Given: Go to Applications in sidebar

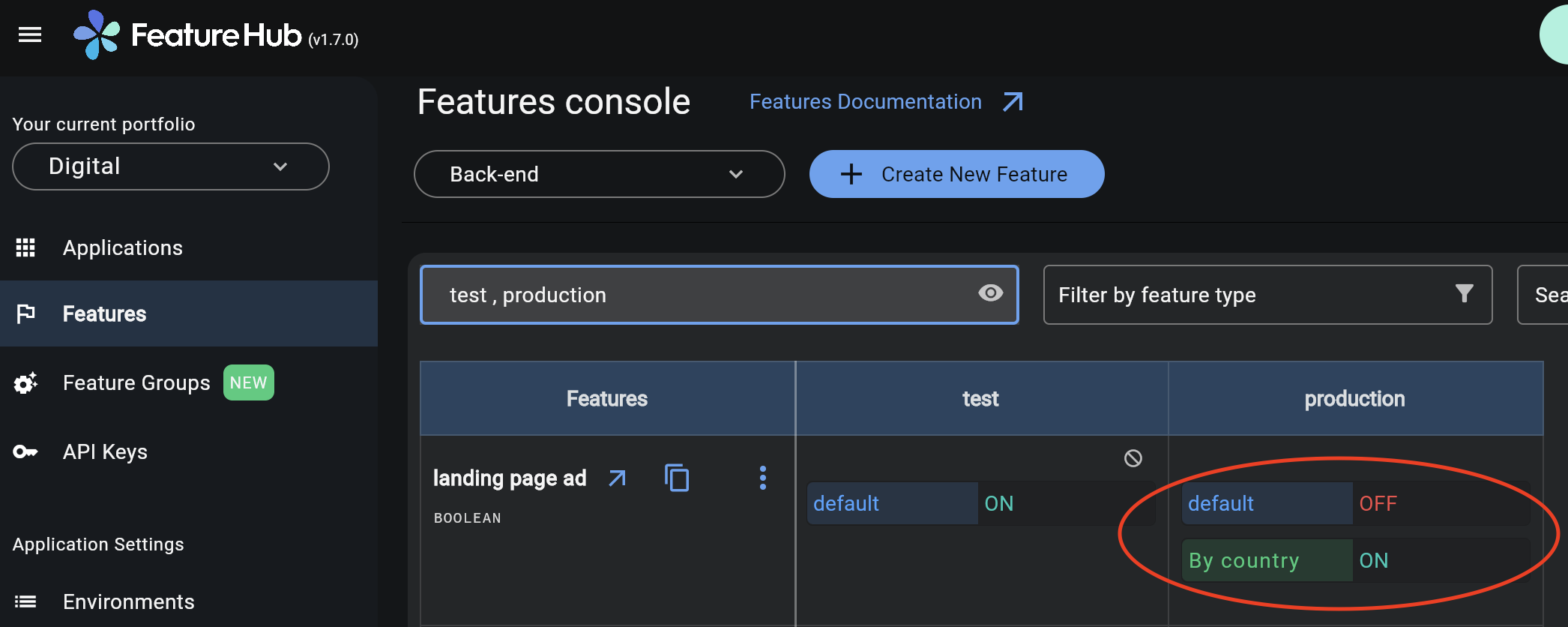Looking at the screenshot, I should click(123, 247).
